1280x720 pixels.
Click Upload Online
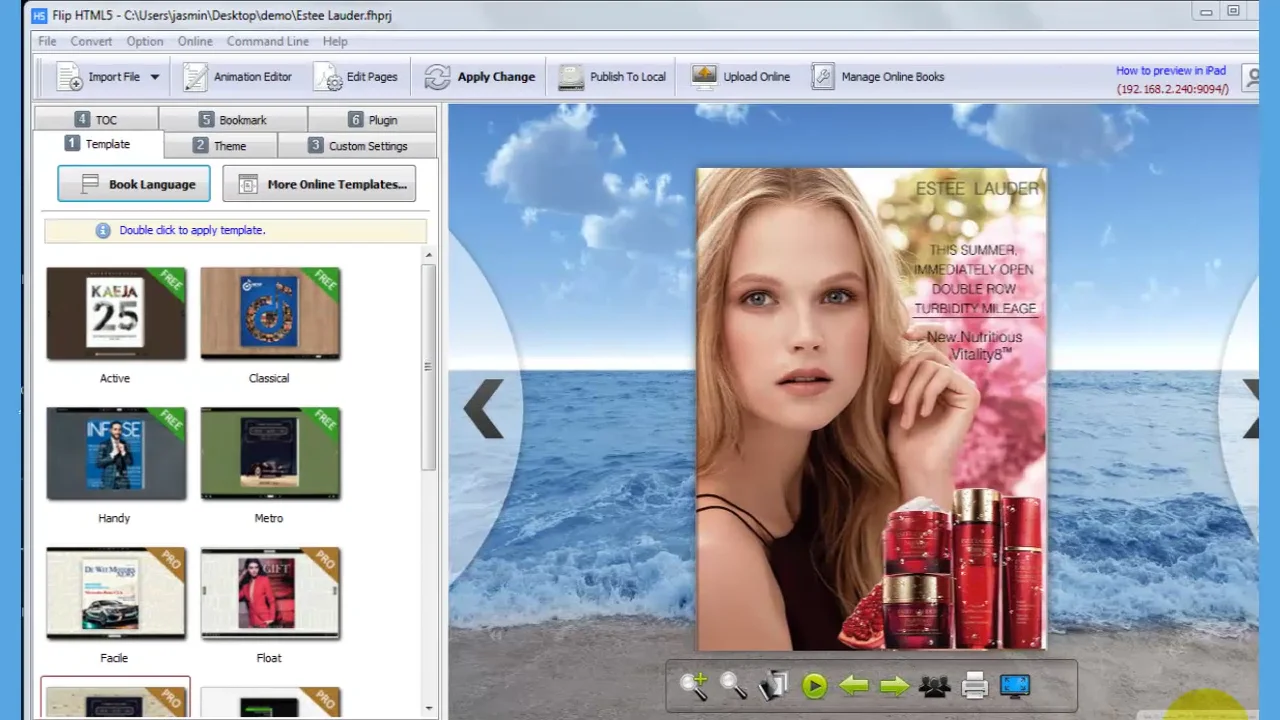[x=741, y=77]
